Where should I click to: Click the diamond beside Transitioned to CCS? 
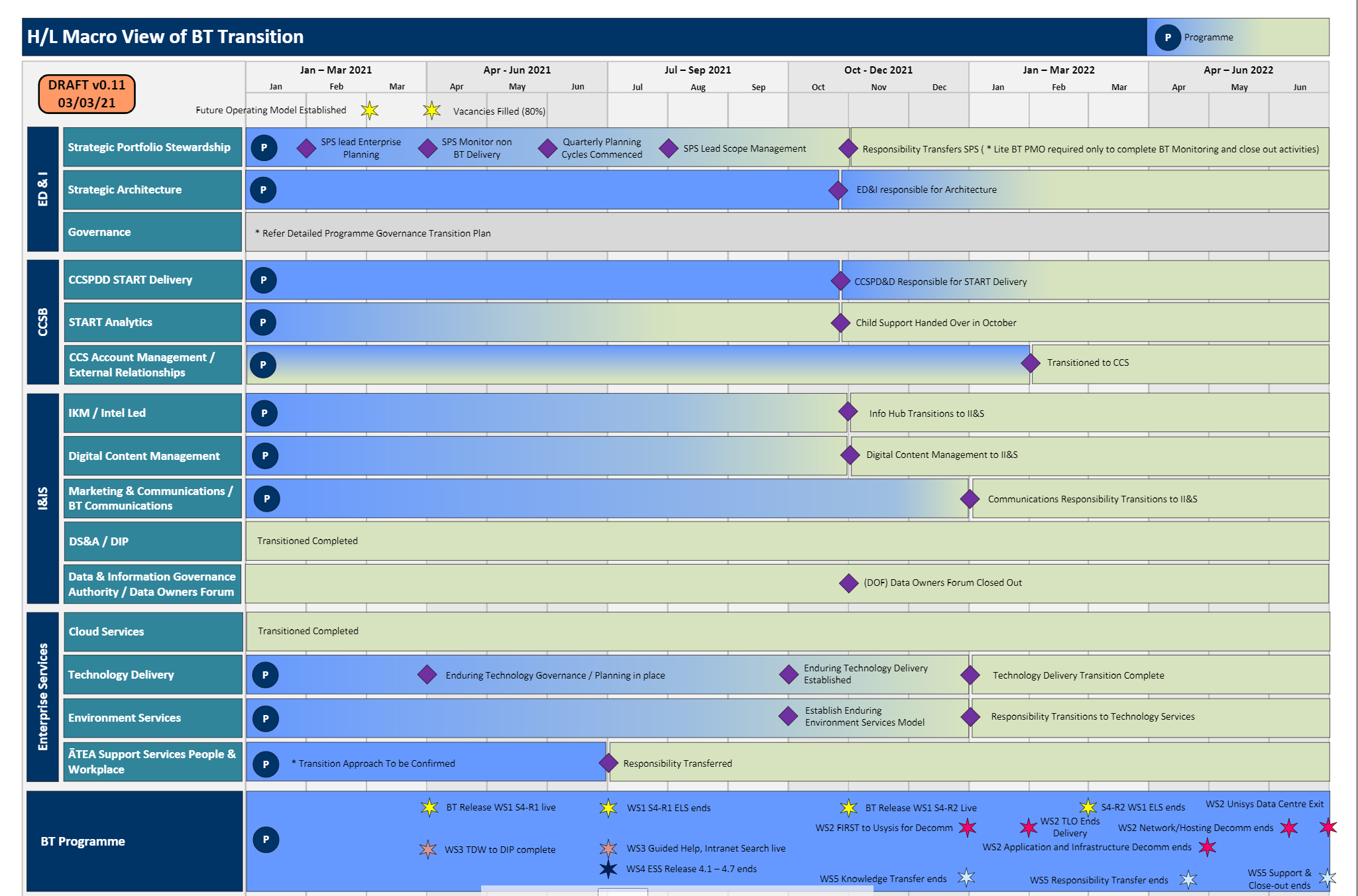pyautogui.click(x=1030, y=363)
